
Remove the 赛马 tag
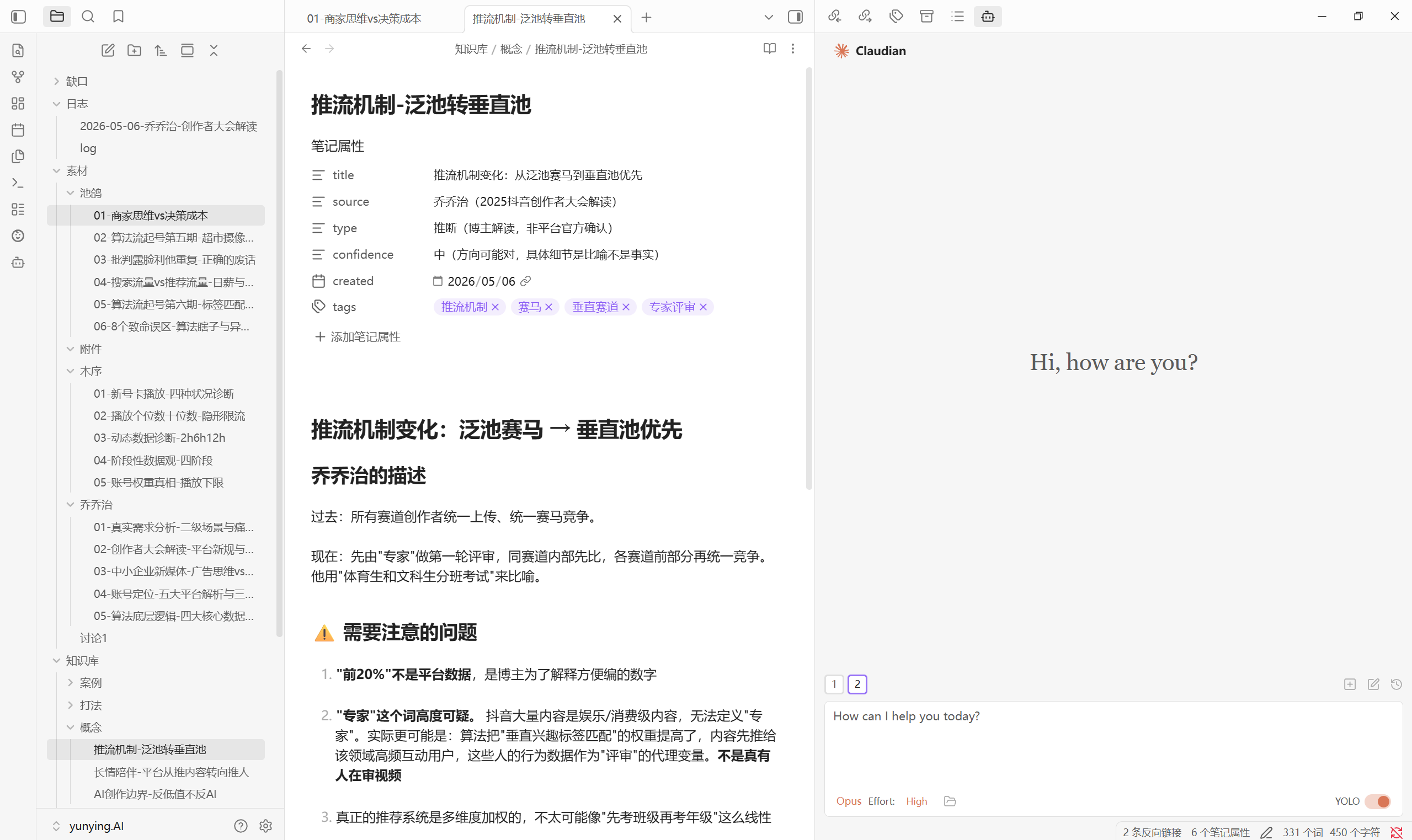tap(548, 307)
